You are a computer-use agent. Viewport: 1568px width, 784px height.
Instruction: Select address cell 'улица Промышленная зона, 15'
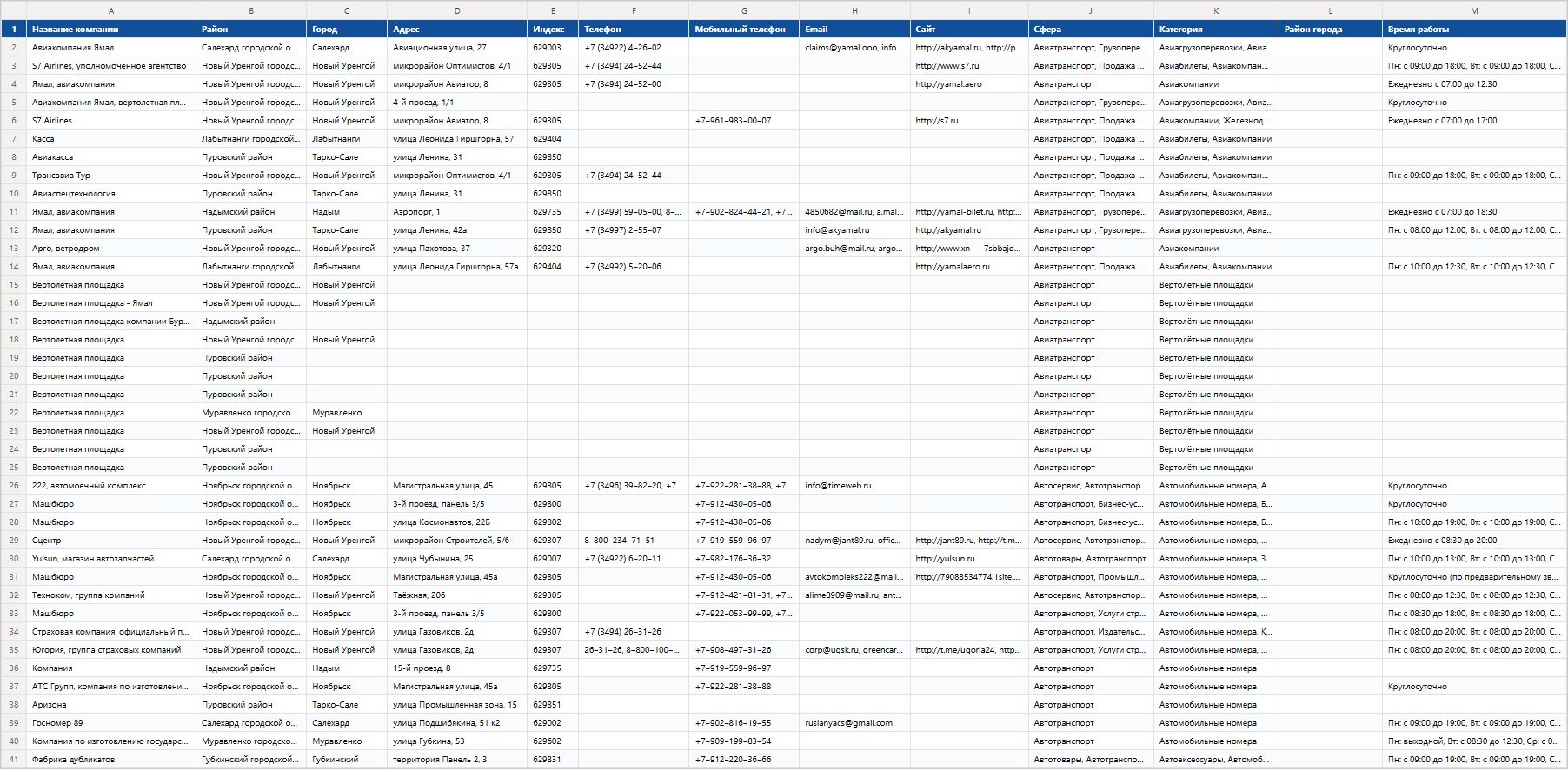tap(457, 705)
